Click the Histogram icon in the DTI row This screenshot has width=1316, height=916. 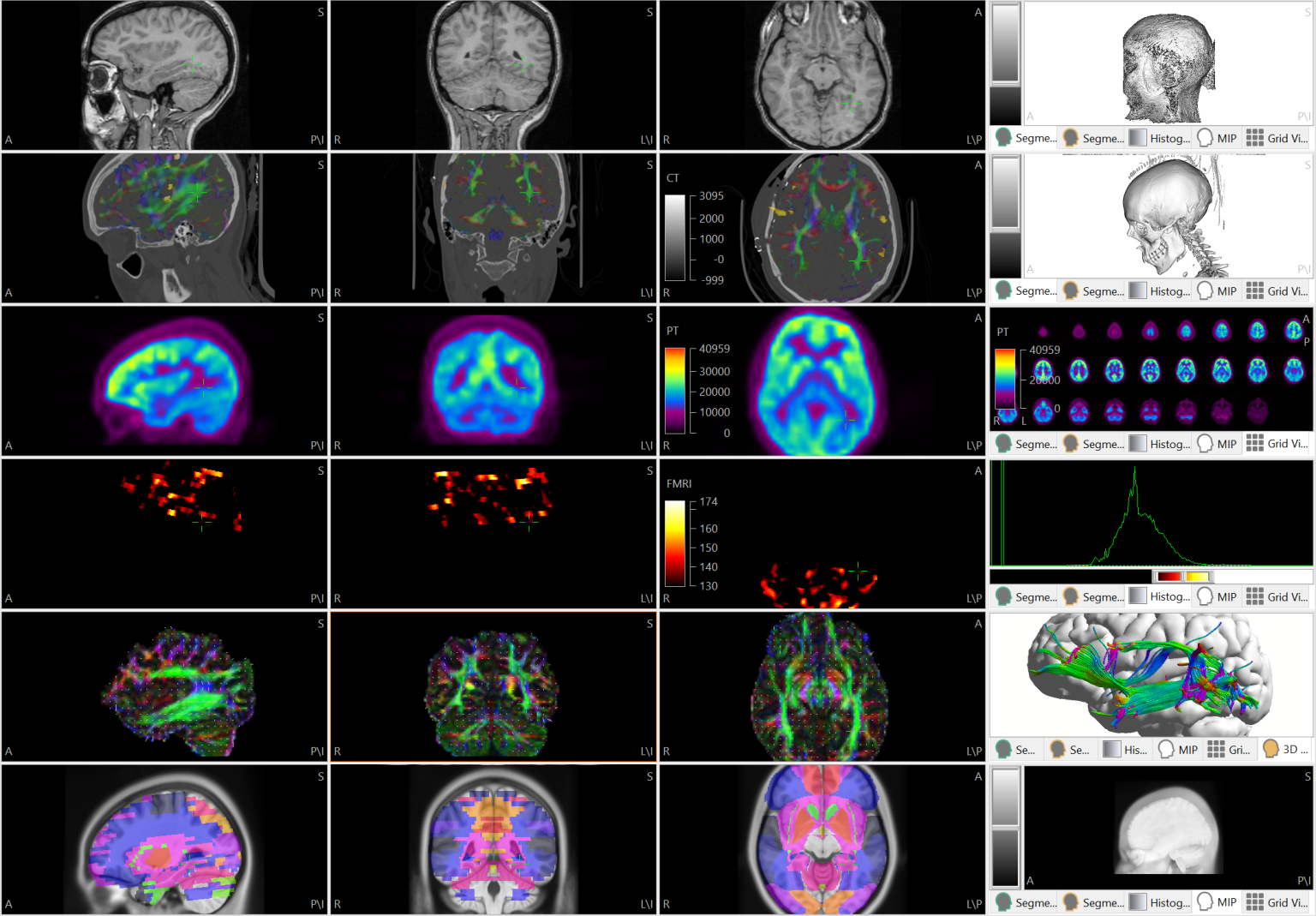pos(1111,749)
